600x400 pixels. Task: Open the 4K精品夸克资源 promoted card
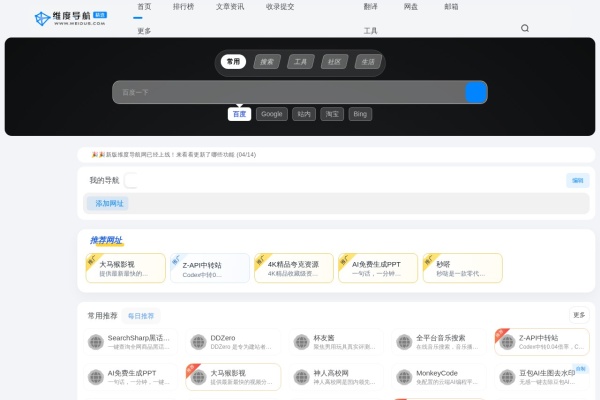click(x=294, y=268)
